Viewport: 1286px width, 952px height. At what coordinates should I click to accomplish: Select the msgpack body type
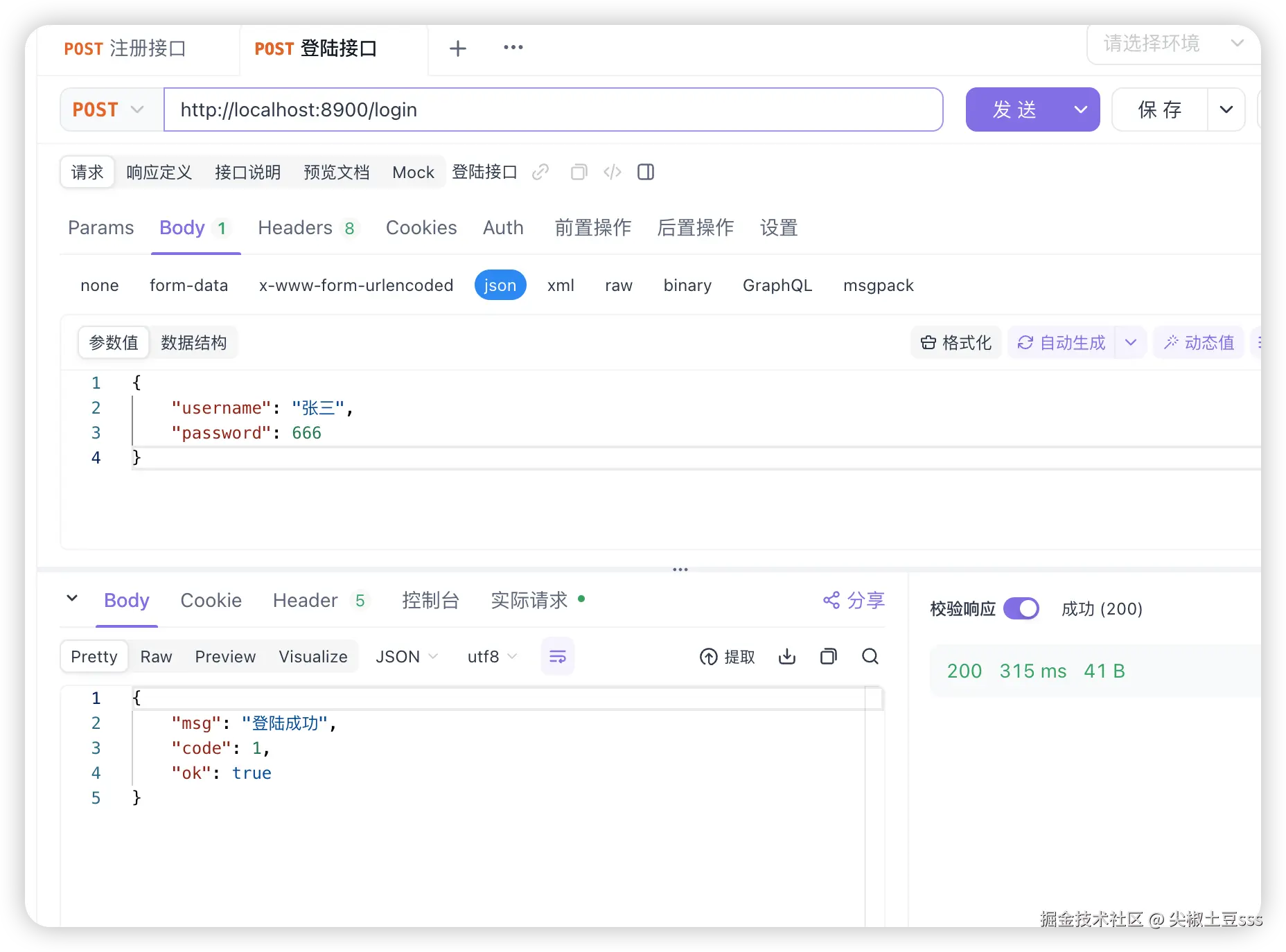tap(879, 285)
